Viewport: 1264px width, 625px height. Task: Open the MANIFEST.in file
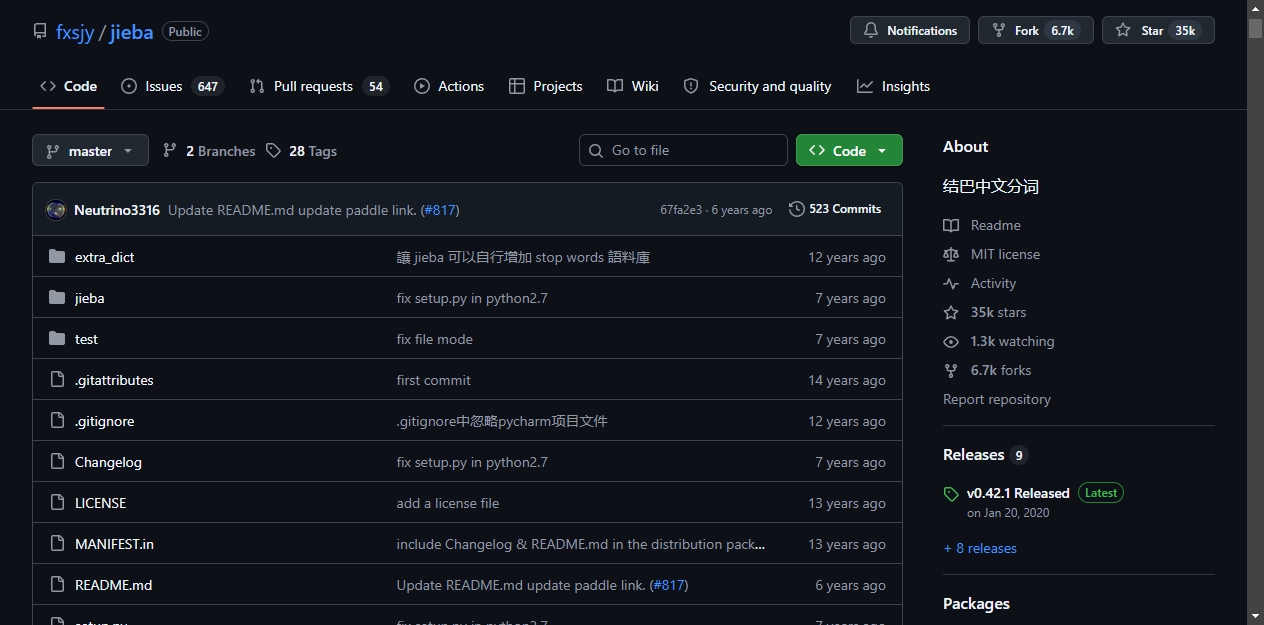114,544
